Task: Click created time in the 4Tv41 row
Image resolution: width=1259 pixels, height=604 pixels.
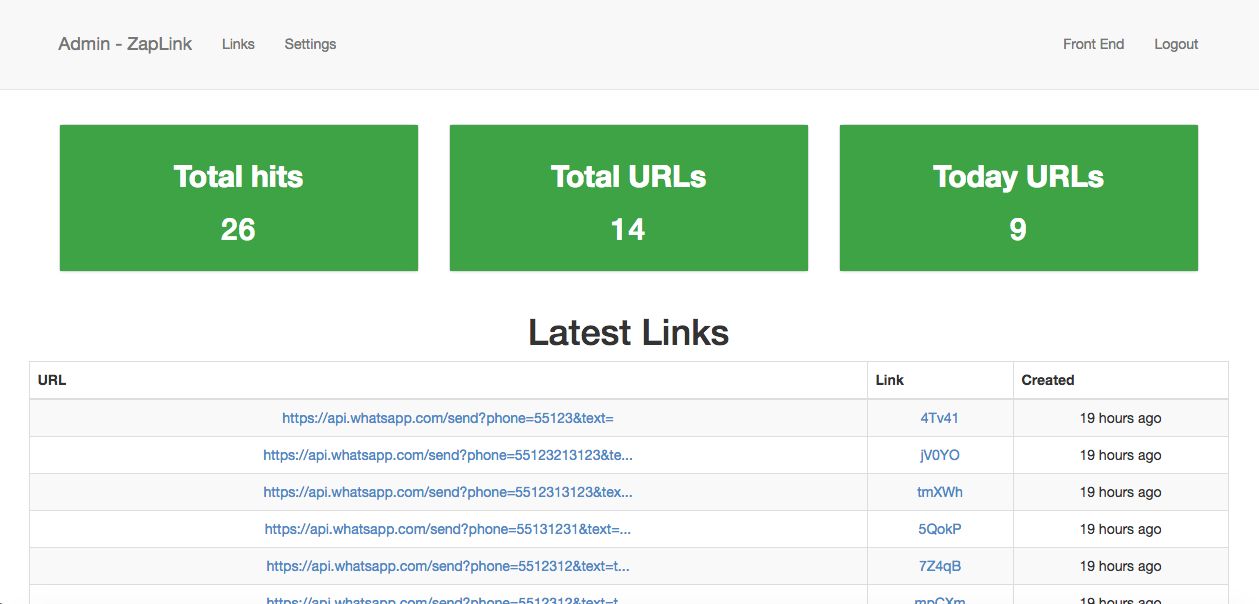Action: [x=1121, y=418]
